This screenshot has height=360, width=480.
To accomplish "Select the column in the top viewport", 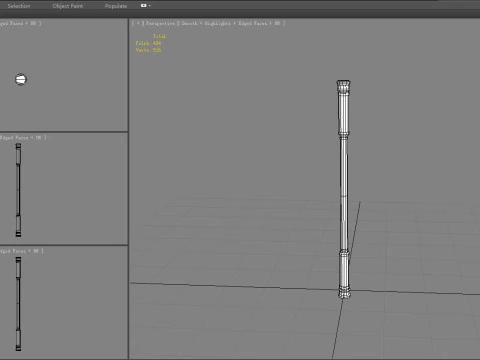I will (21, 79).
